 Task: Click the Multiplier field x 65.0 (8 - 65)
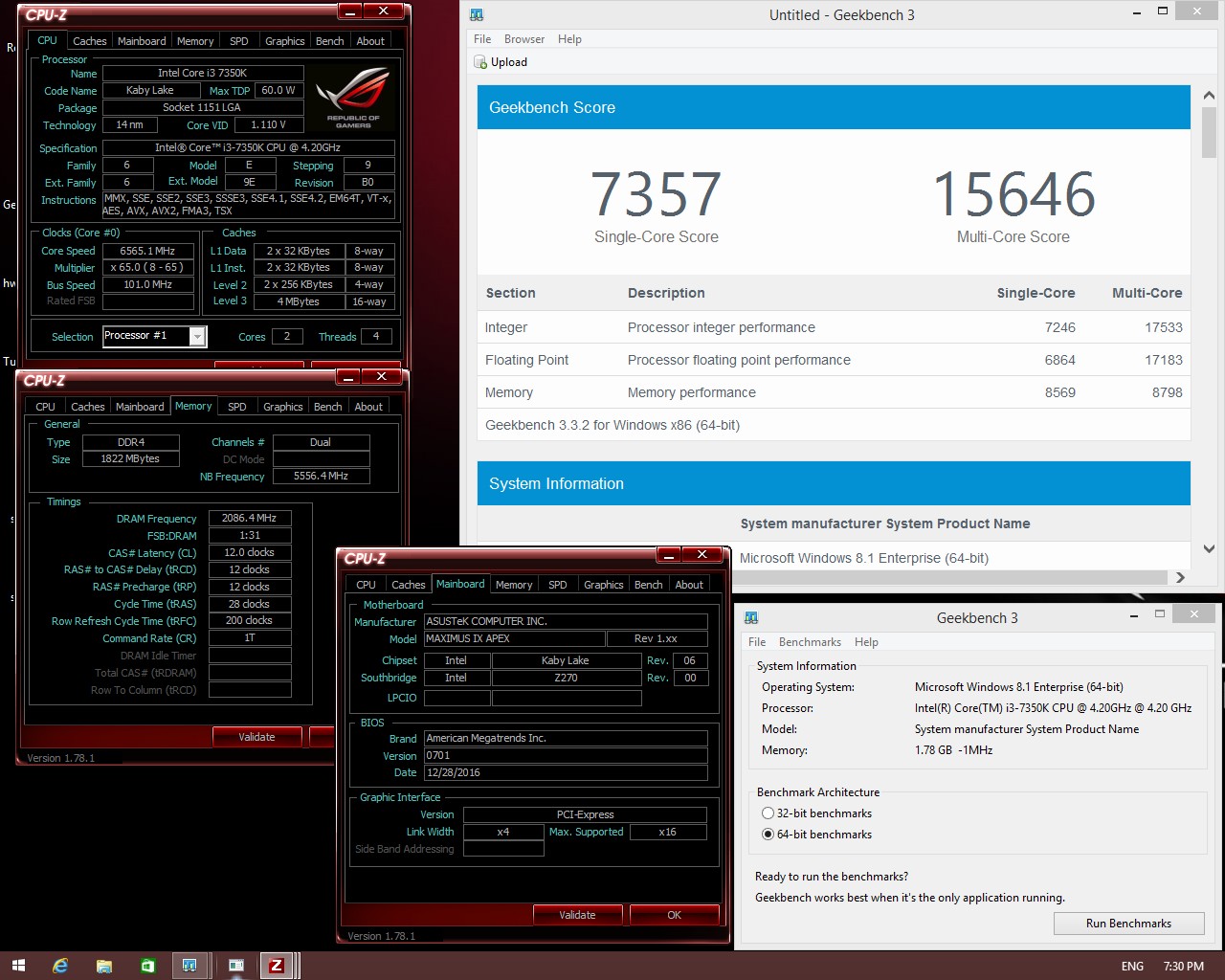click(x=148, y=268)
